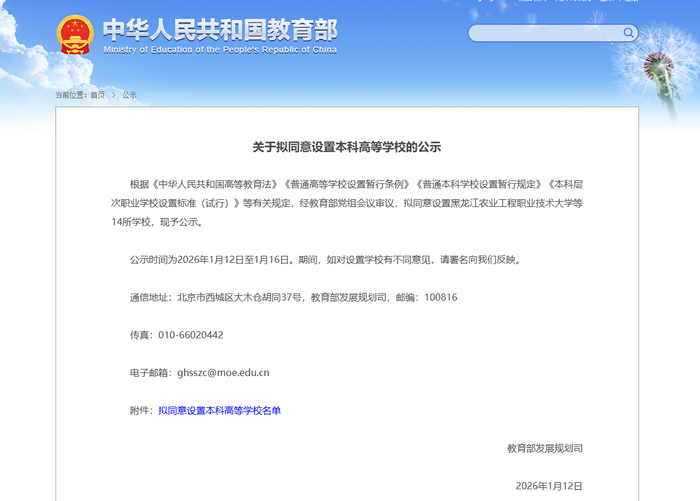This screenshot has height=501, width=700.
Task: Open the 首页 breadcrumb link
Action: click(98, 95)
